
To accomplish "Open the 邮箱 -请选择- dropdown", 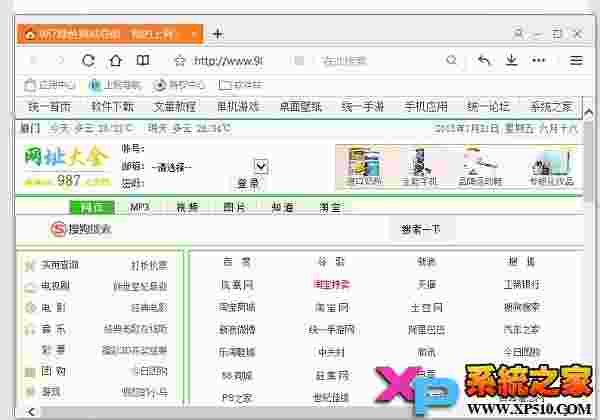I will [209, 167].
